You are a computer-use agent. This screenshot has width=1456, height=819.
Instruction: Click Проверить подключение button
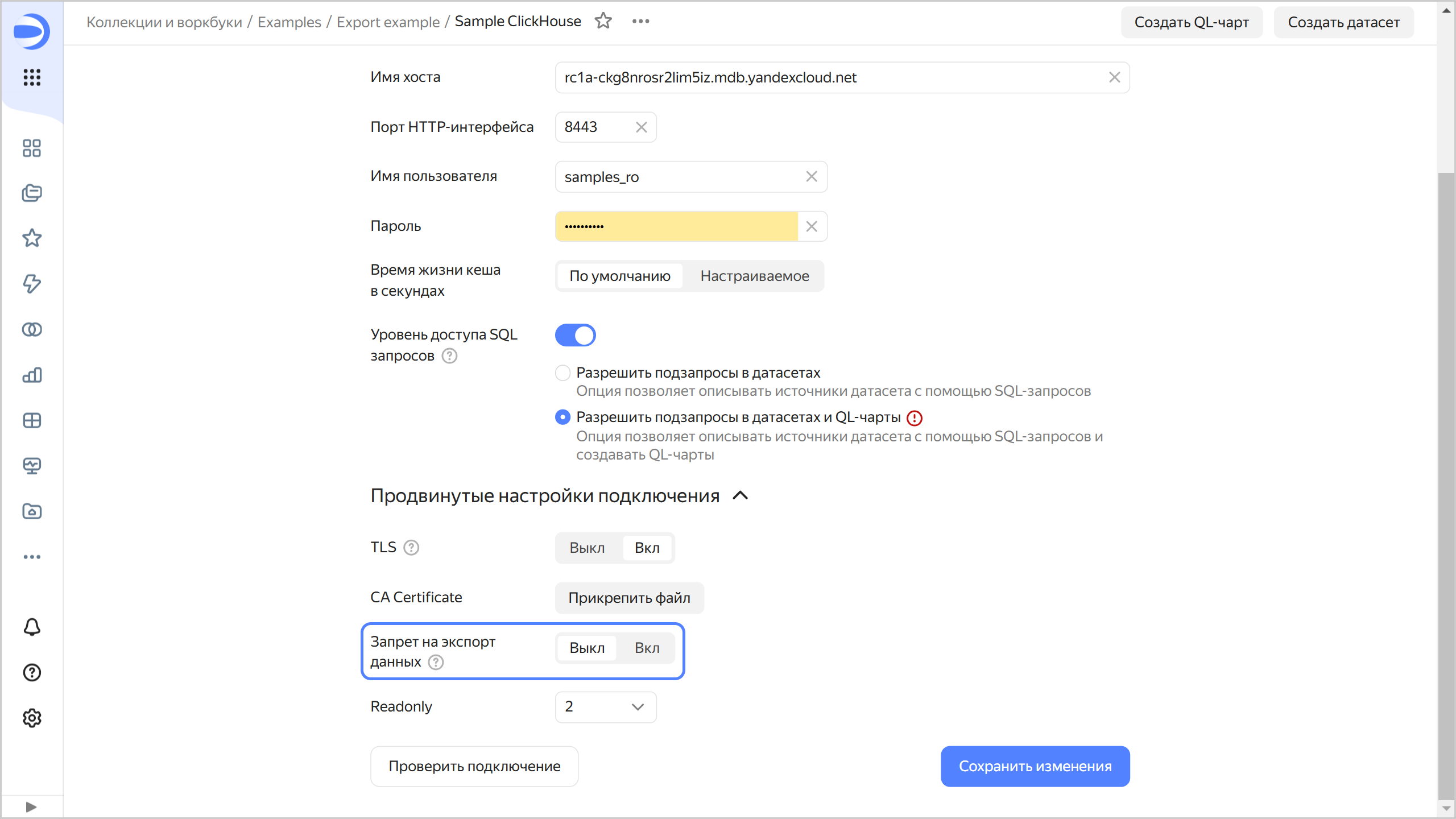coord(474,766)
